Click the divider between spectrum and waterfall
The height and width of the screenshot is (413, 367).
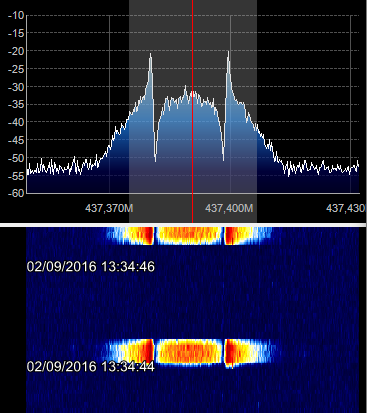183,225
